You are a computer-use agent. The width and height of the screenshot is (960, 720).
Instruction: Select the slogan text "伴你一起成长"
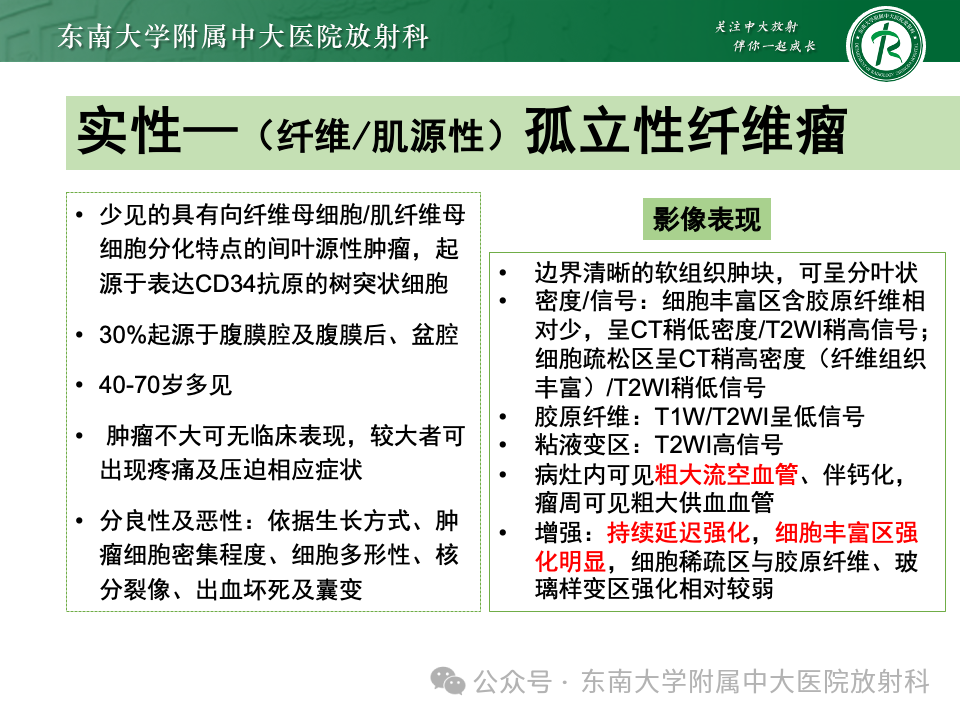click(x=774, y=46)
